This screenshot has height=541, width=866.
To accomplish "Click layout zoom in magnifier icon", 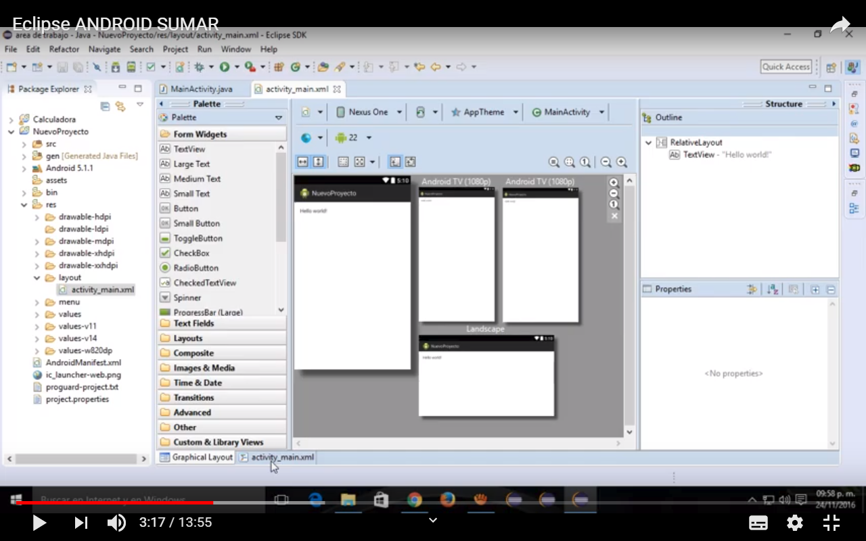I will [622, 162].
